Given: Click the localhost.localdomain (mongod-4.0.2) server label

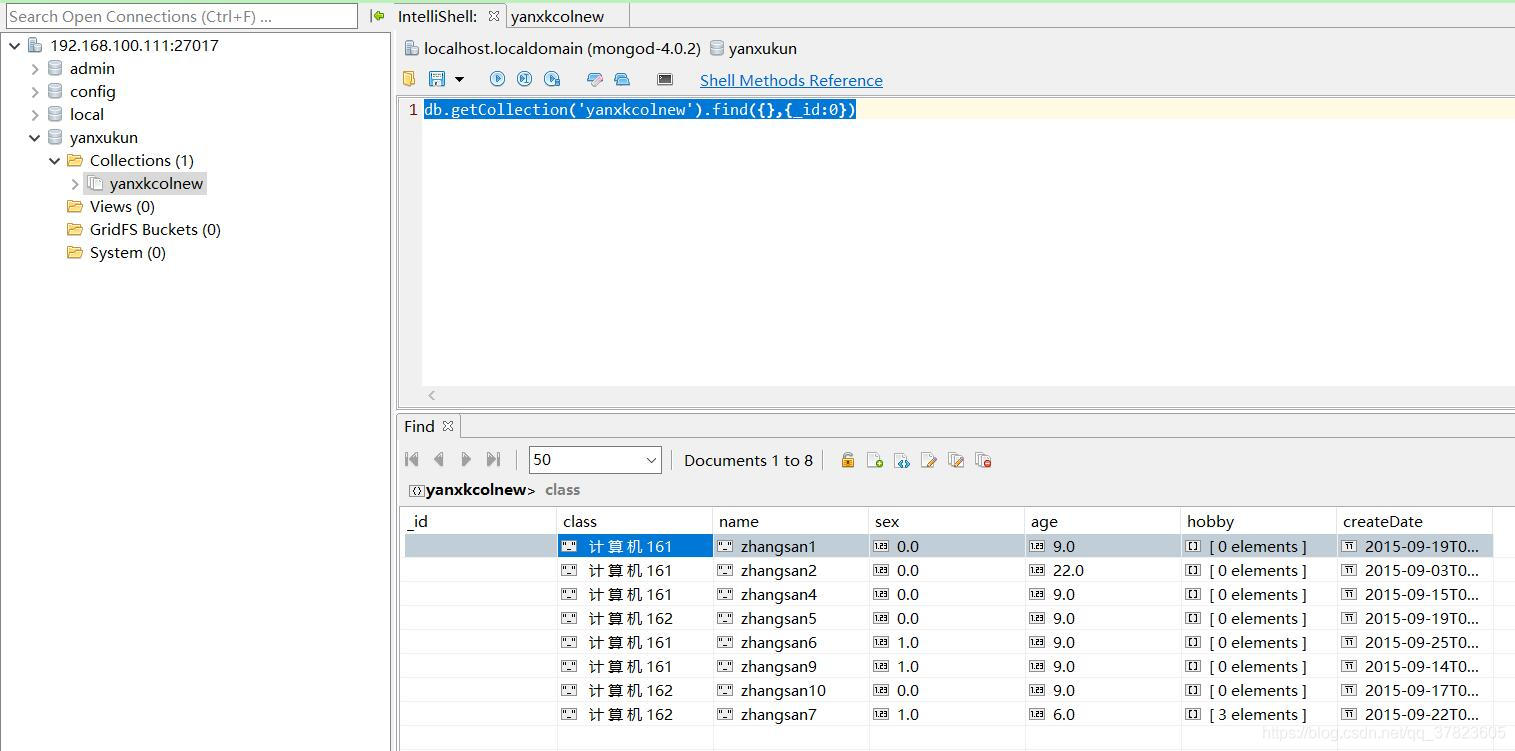Looking at the screenshot, I should tap(562, 48).
